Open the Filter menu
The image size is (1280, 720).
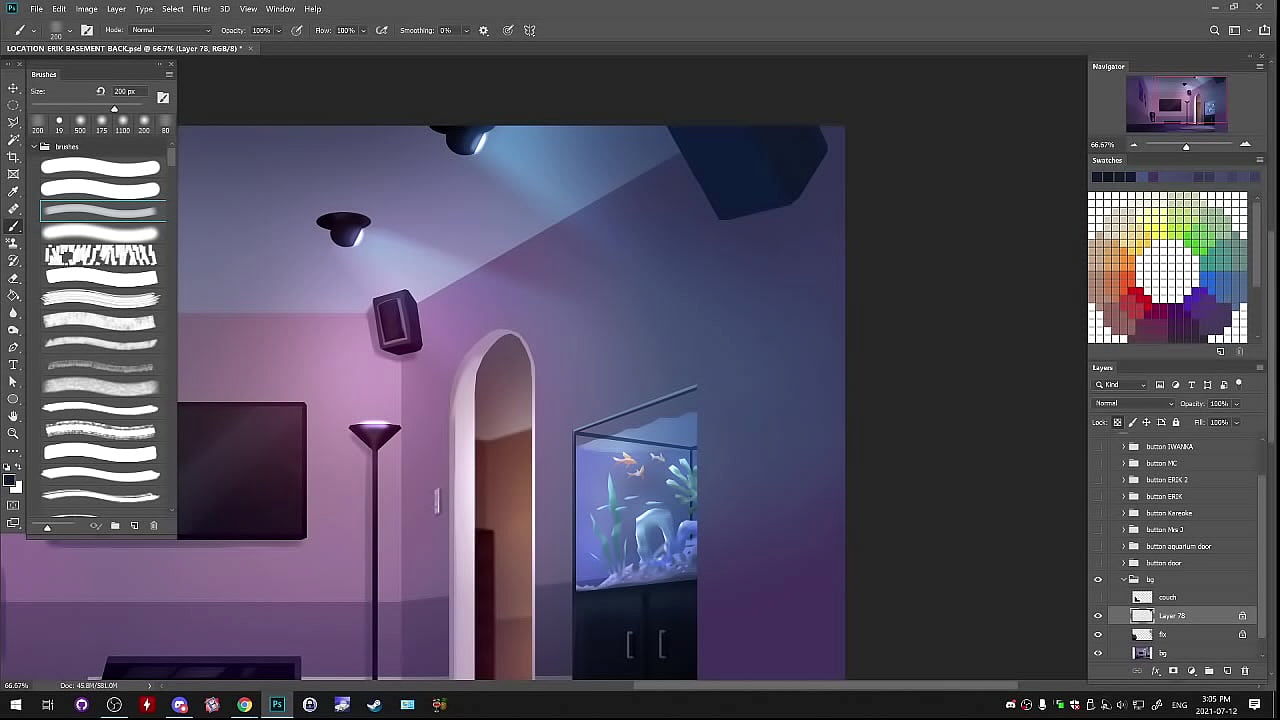(201, 9)
